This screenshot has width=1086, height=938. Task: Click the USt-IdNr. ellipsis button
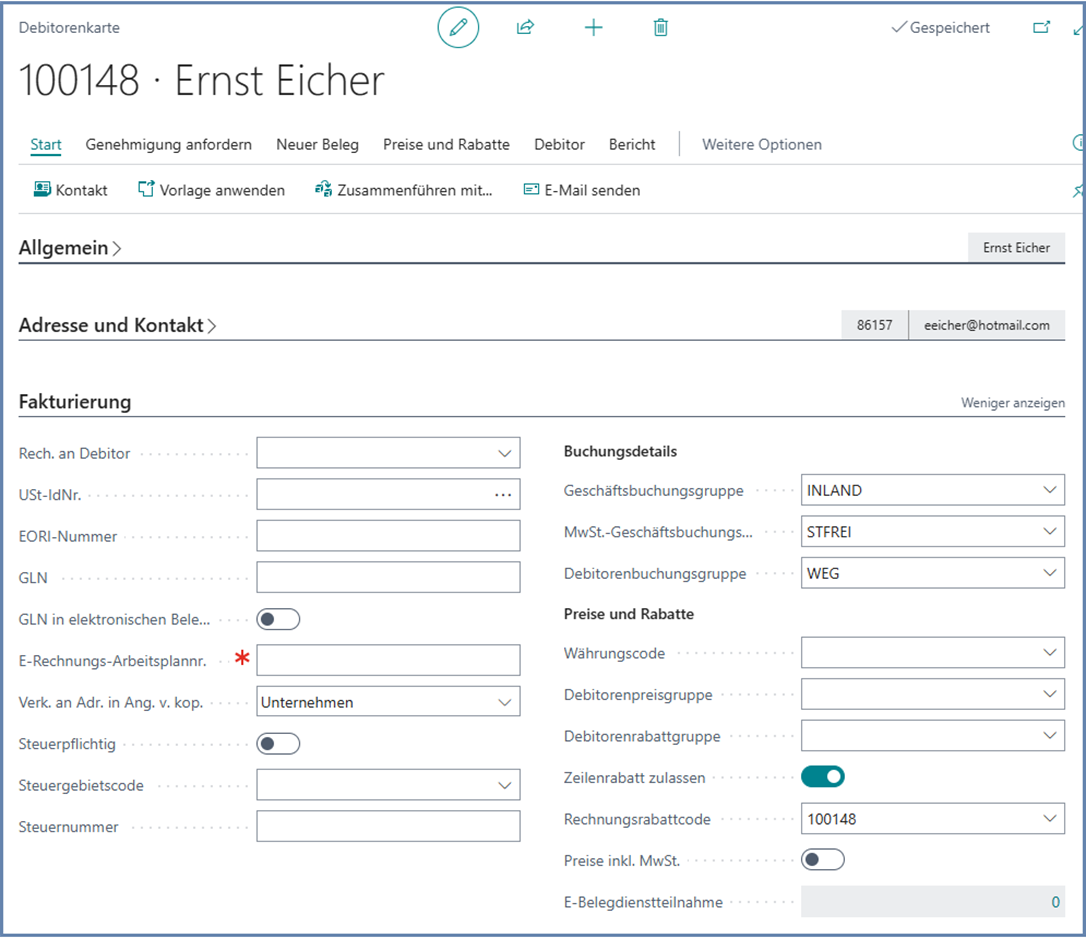(x=503, y=494)
